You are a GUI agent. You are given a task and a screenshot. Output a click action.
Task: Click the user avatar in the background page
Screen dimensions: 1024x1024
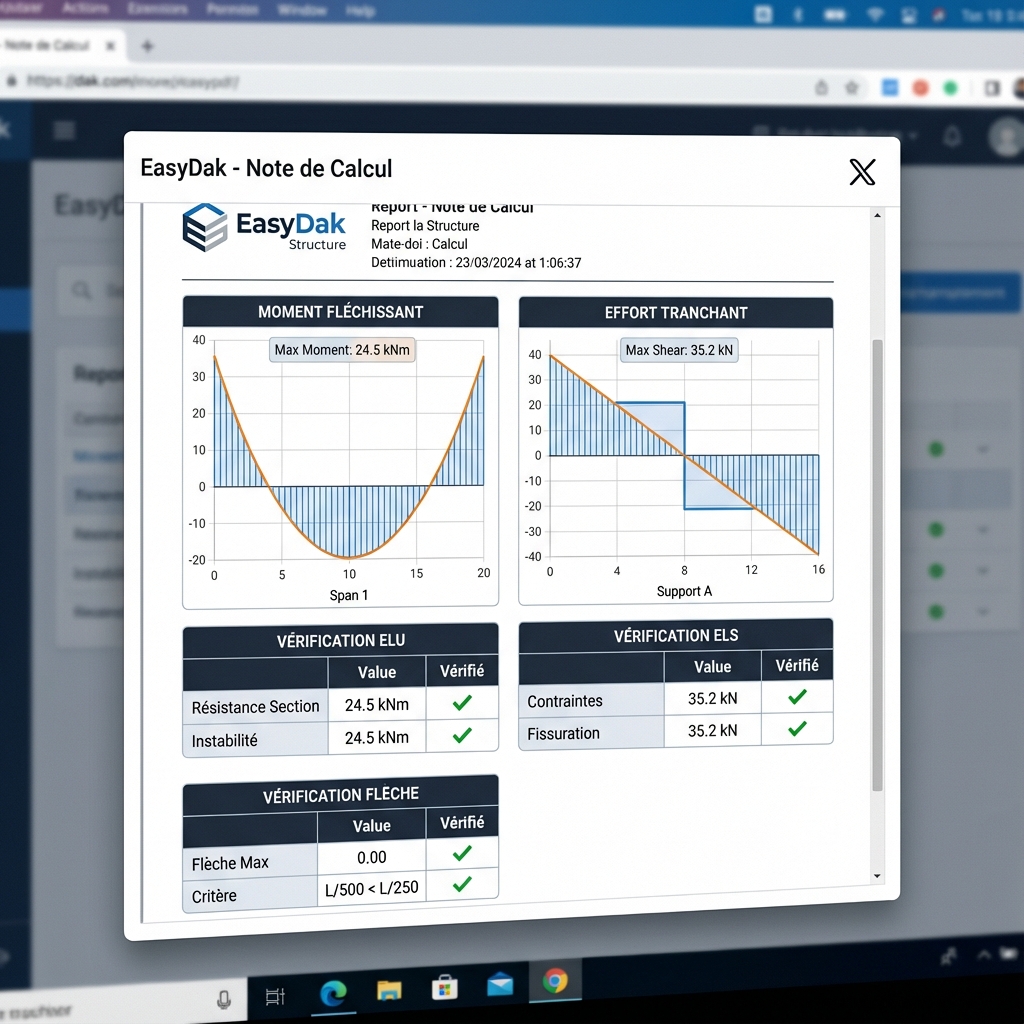click(x=1006, y=137)
